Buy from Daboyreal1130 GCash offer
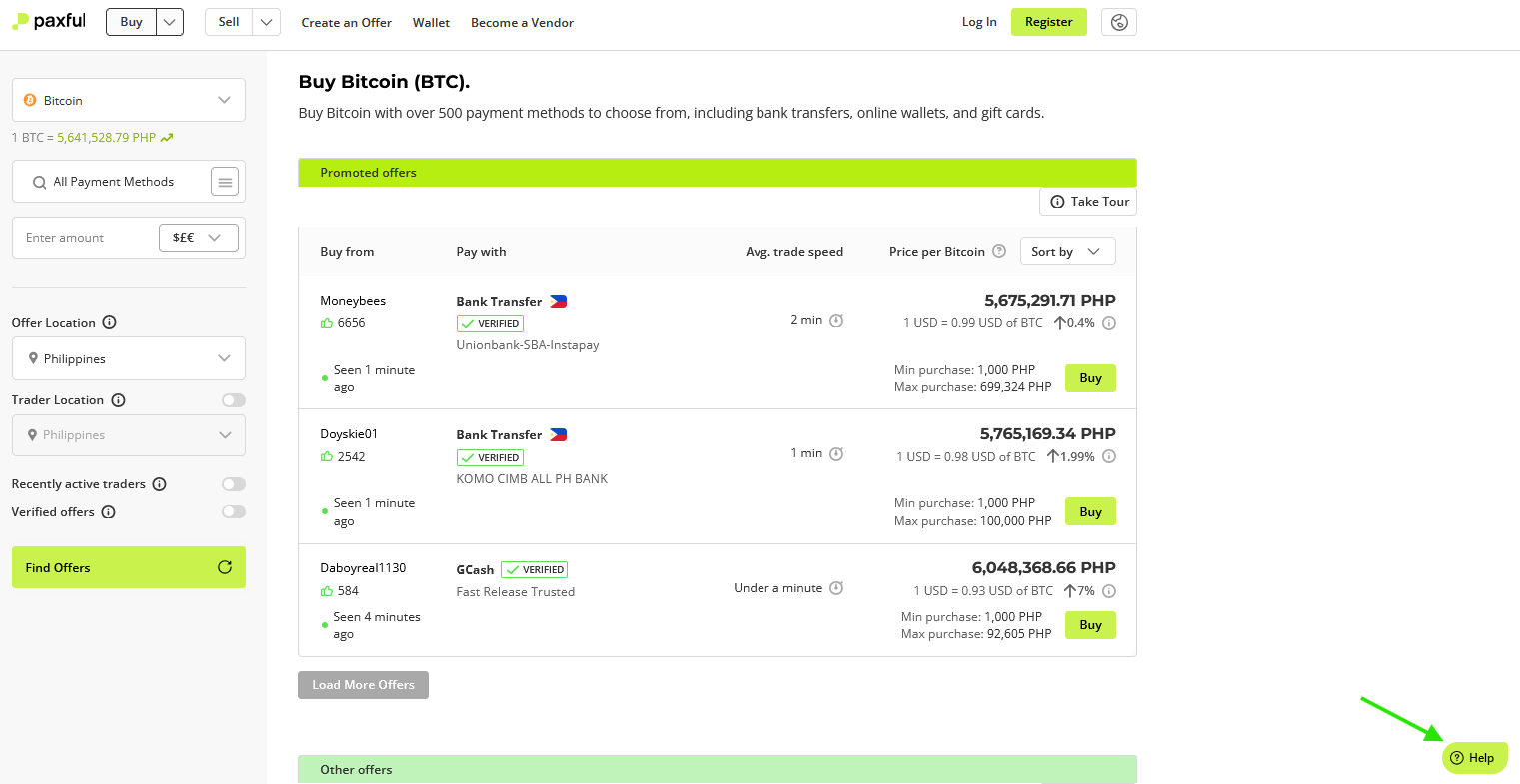1520x784 pixels. point(1090,625)
